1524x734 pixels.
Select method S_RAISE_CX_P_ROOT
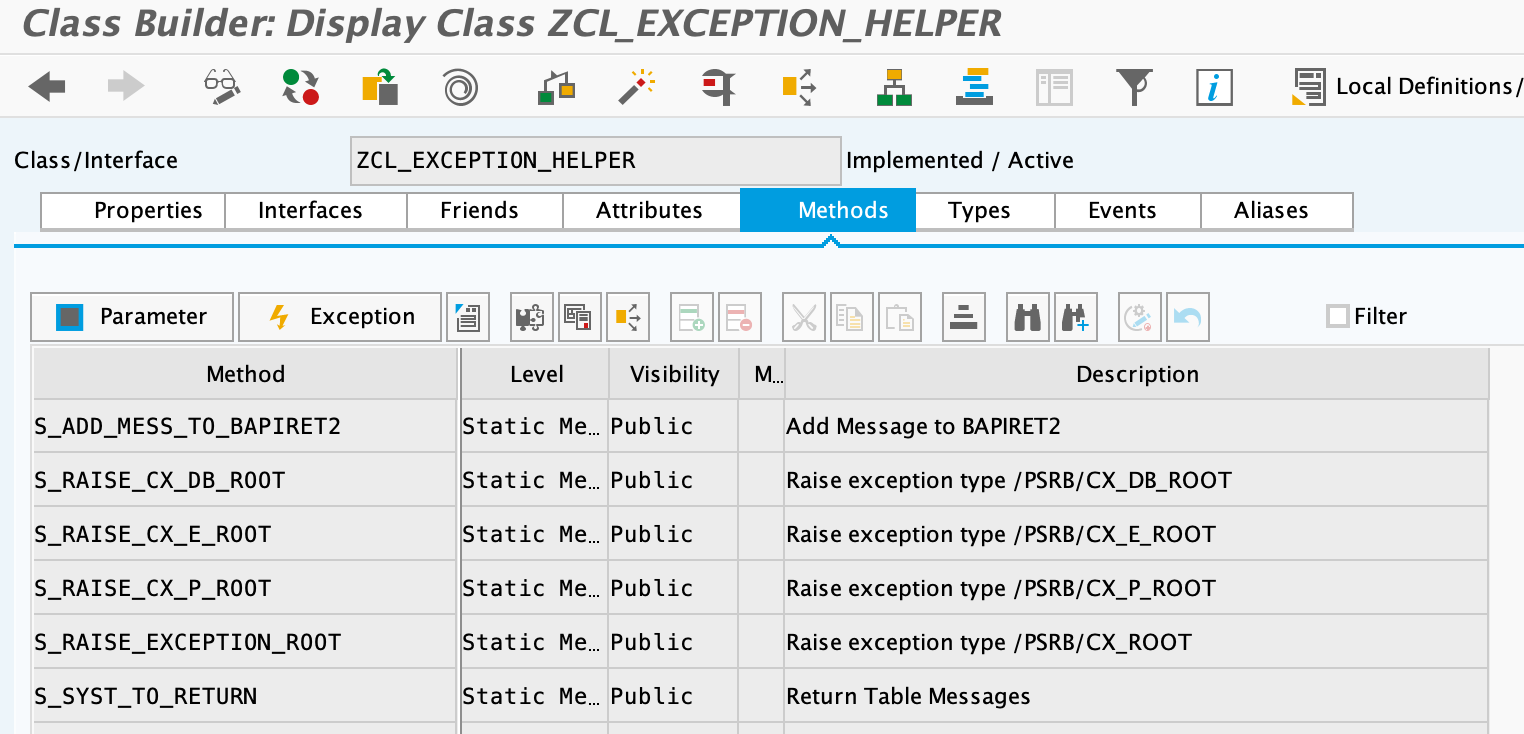pyautogui.click(x=245, y=588)
